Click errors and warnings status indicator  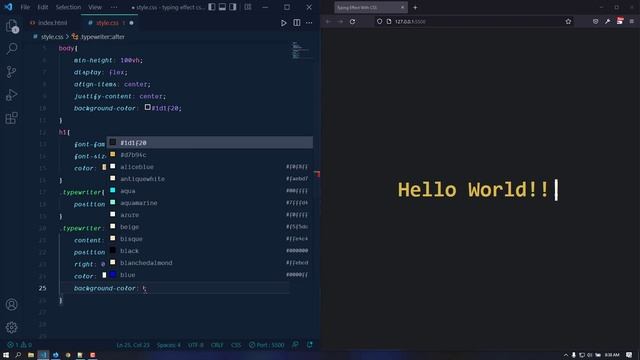19,345
